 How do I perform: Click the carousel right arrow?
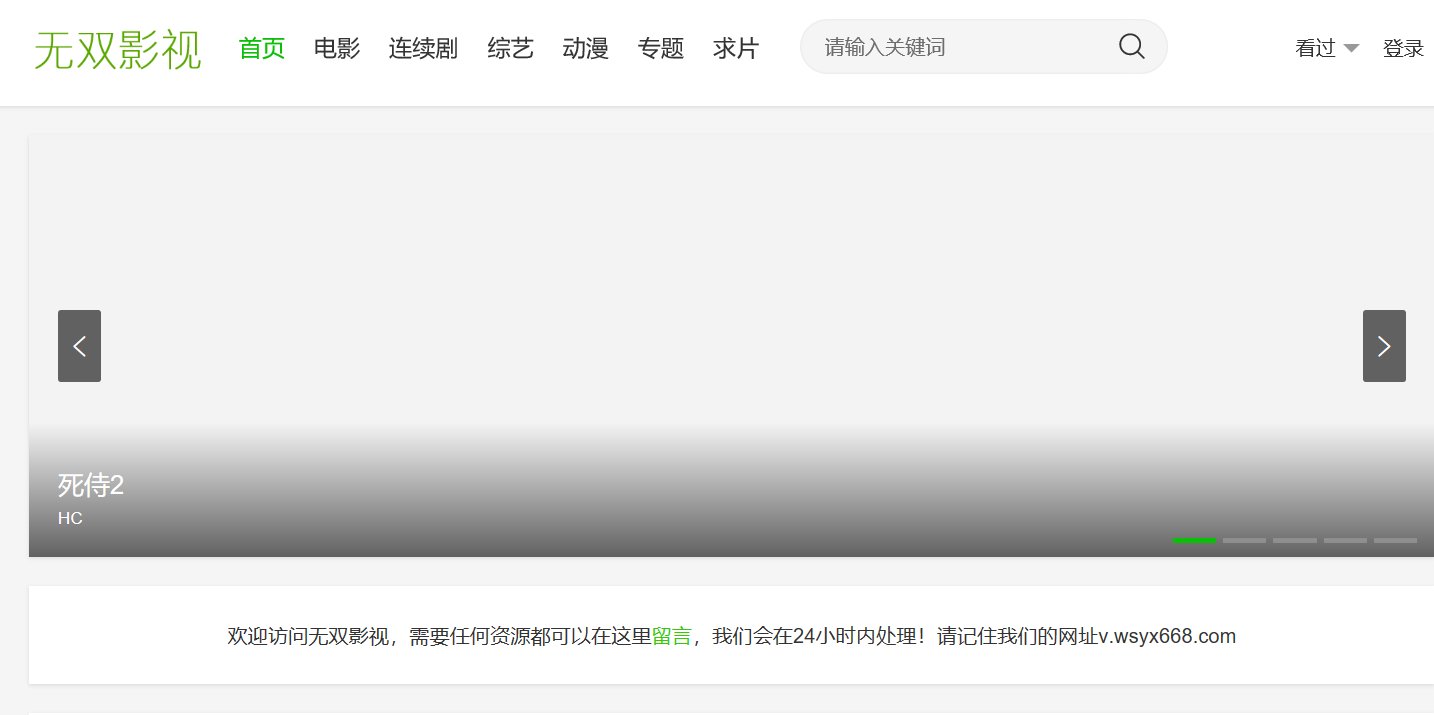click(1384, 346)
